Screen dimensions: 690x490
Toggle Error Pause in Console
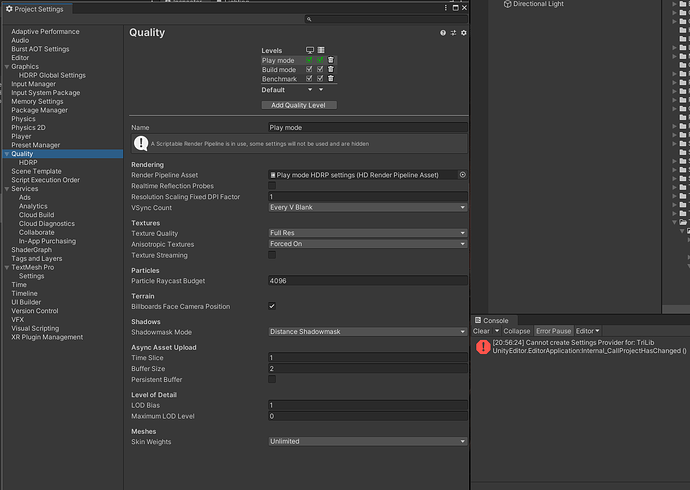click(x=553, y=331)
